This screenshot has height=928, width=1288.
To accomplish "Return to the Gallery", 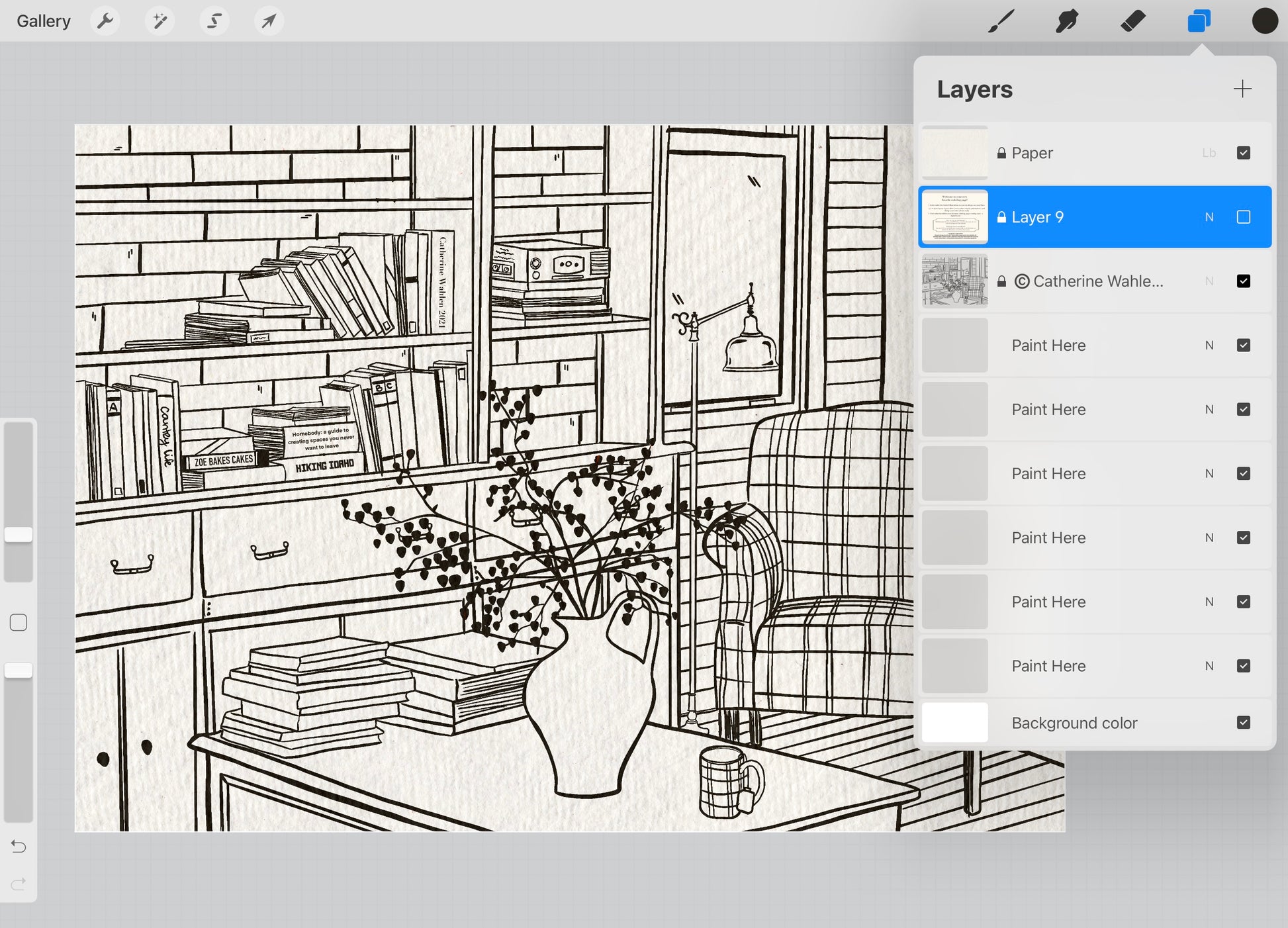I will tap(44, 21).
